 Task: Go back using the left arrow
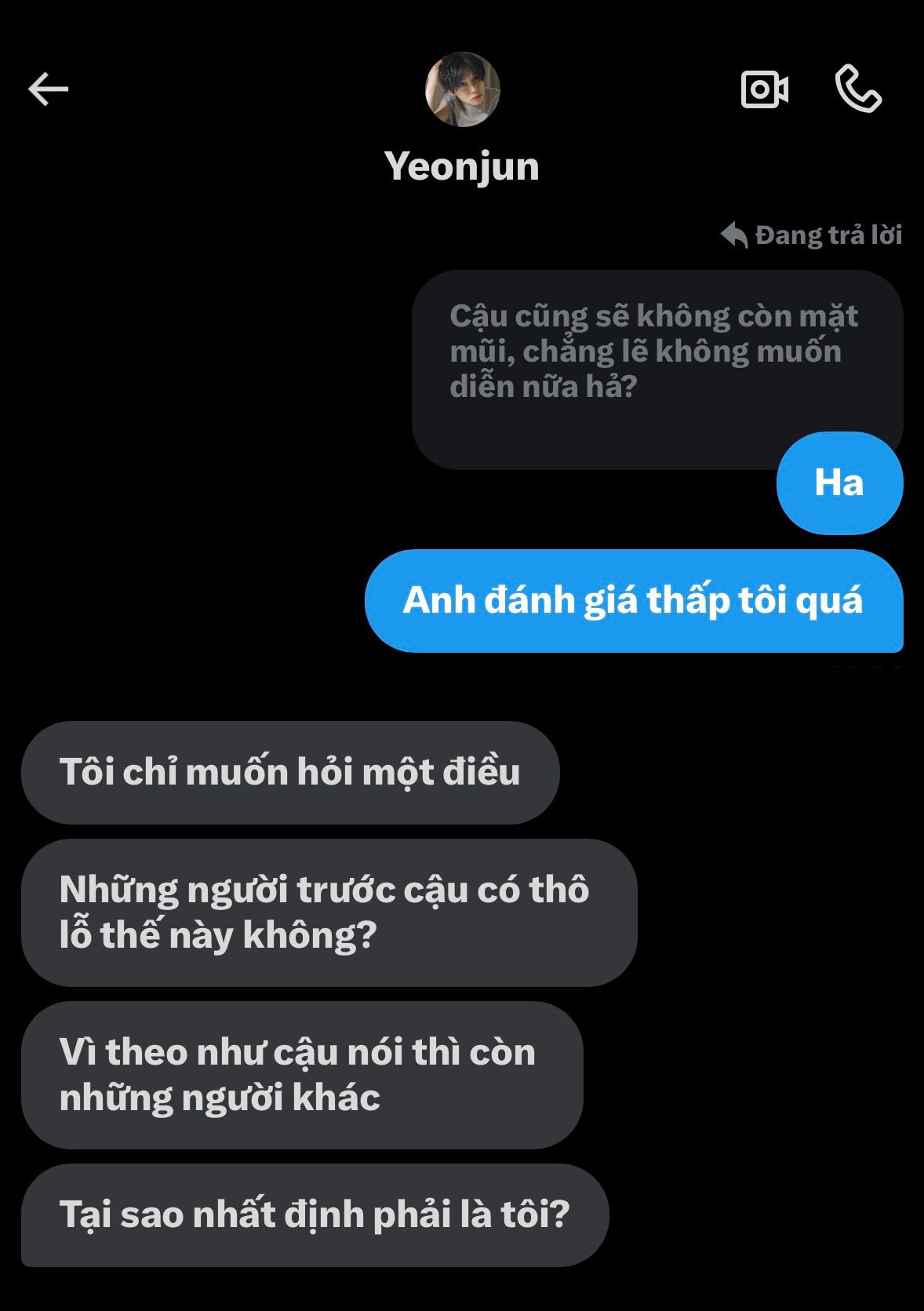click(x=48, y=89)
